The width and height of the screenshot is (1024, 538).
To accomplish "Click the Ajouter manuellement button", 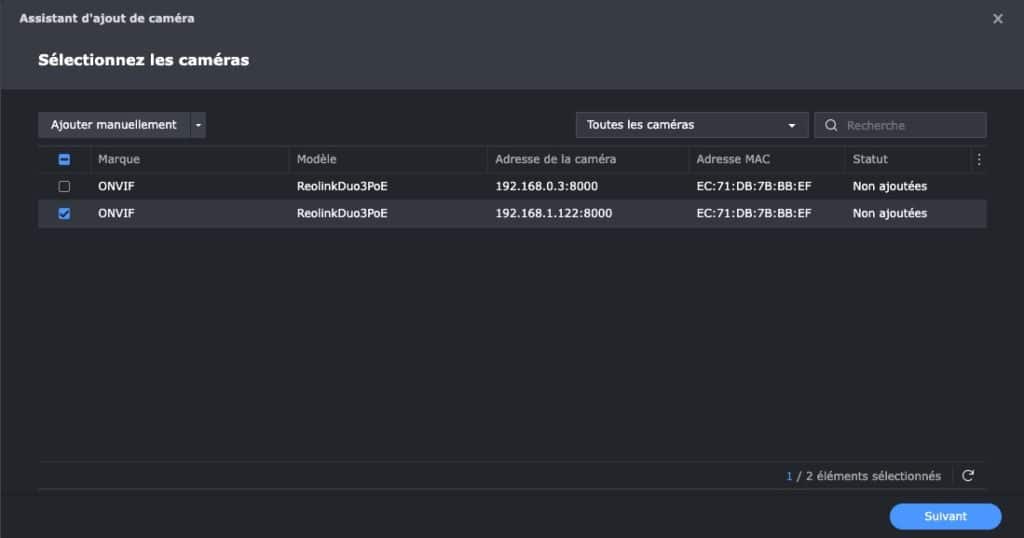I will [114, 125].
